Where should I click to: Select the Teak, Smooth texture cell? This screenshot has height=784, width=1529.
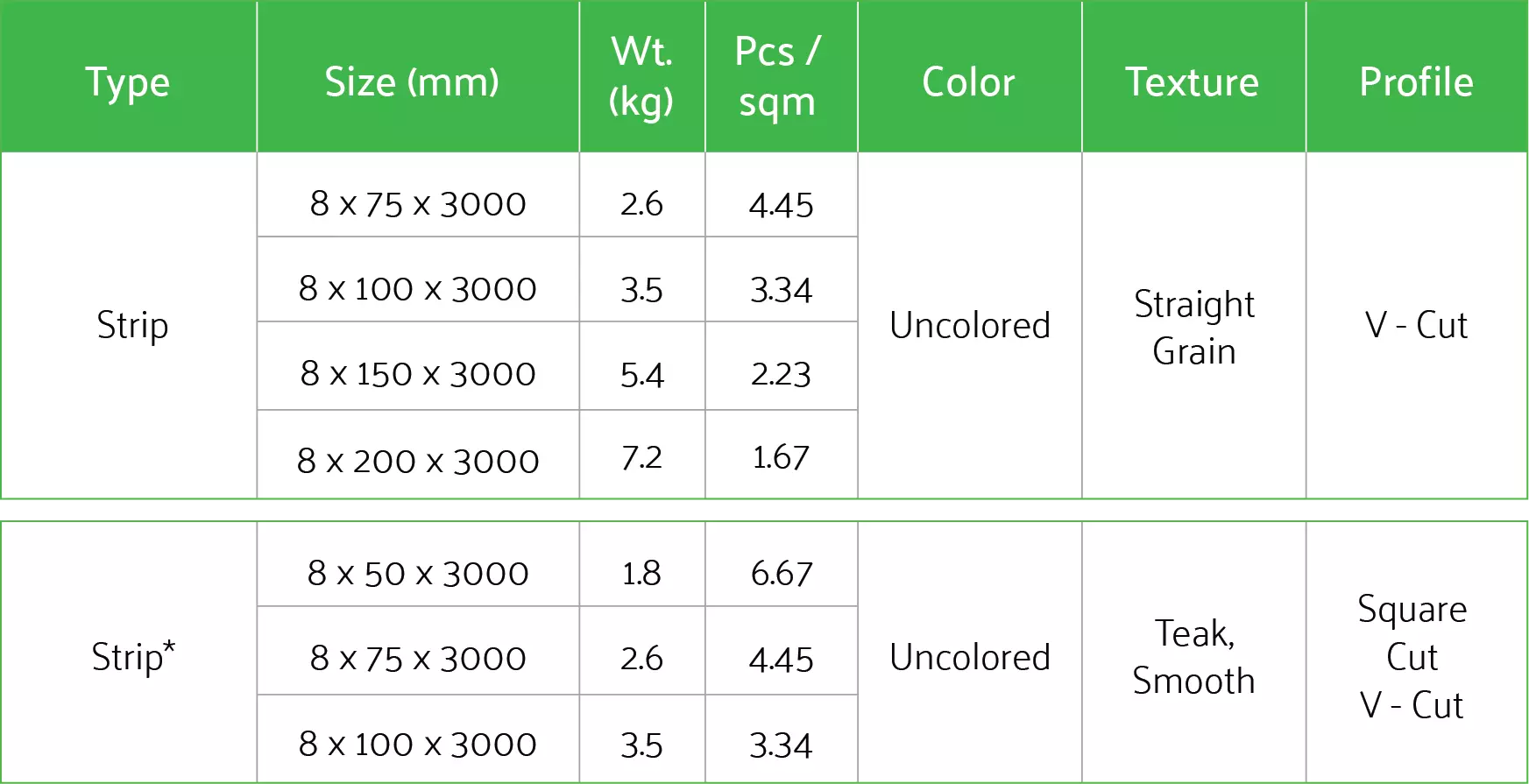pos(1193,657)
